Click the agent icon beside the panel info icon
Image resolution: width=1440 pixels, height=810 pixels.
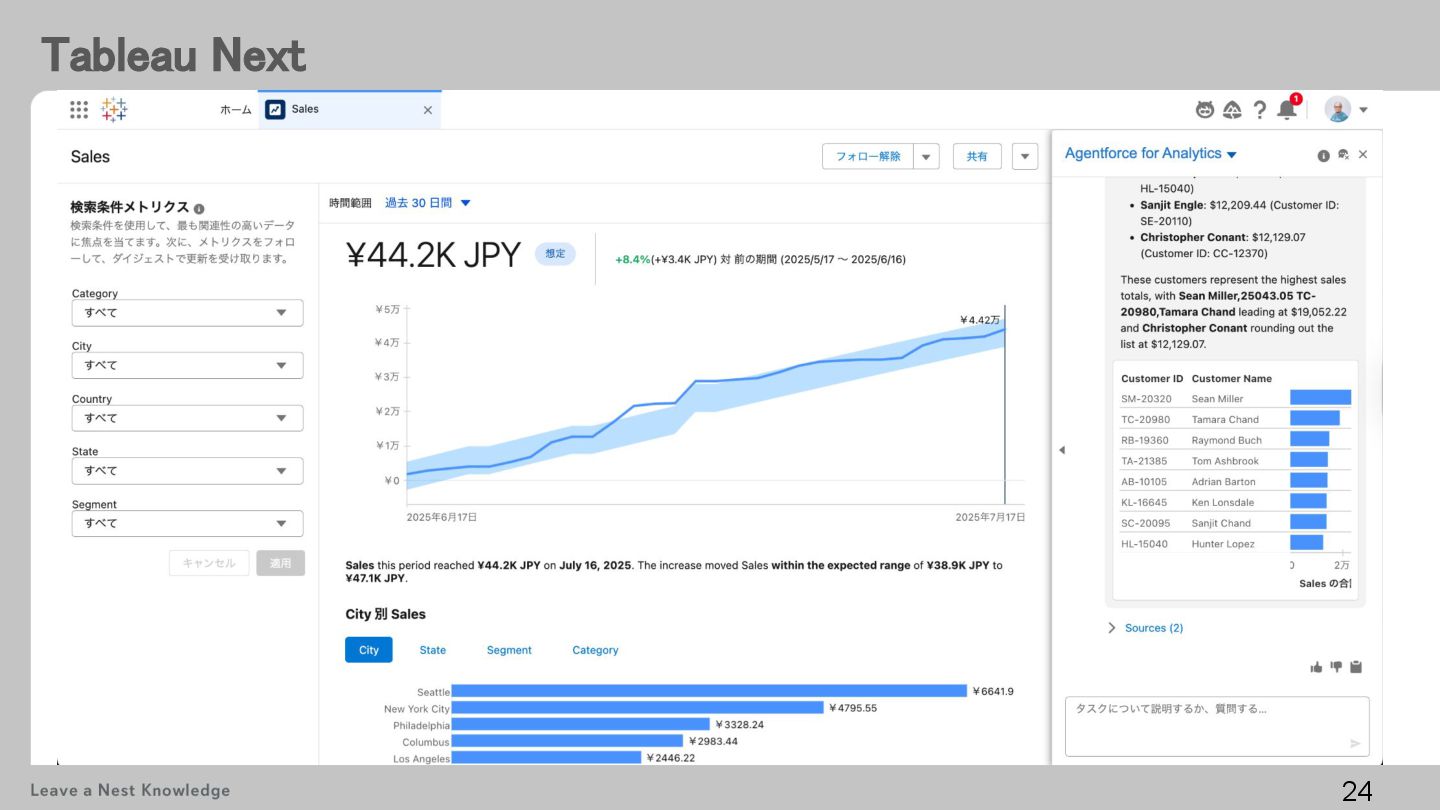[x=1343, y=155]
